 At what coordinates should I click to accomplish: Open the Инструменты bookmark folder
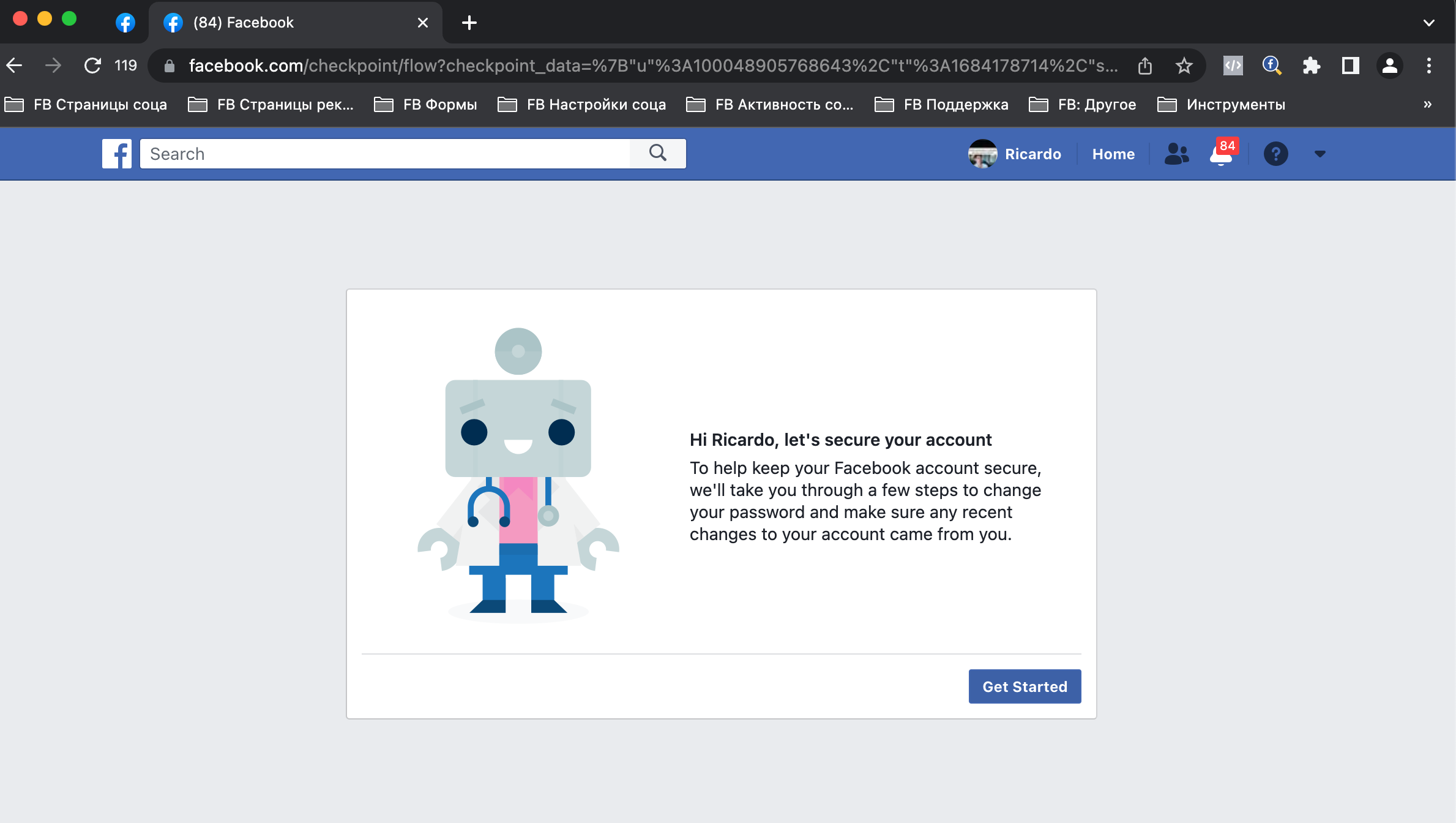click(1222, 105)
